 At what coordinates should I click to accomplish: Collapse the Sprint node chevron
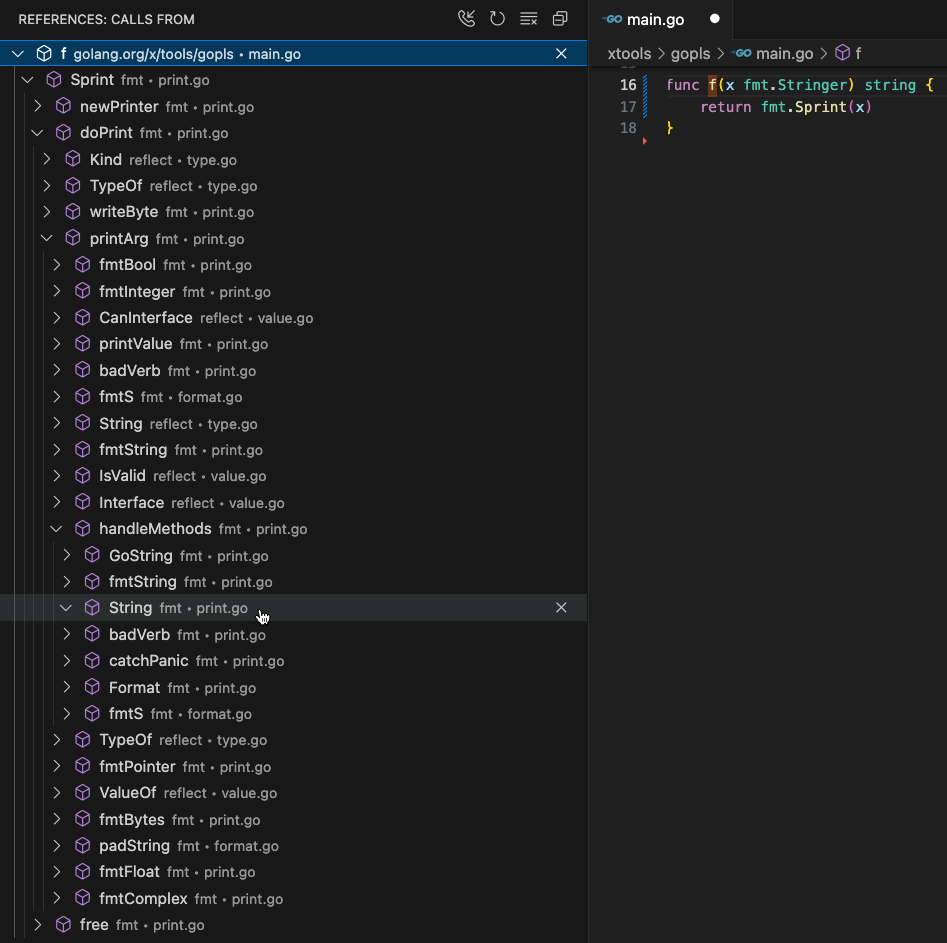coord(28,80)
